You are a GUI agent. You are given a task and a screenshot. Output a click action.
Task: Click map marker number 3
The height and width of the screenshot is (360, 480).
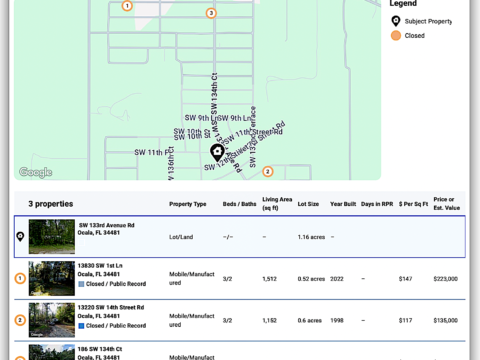click(211, 13)
